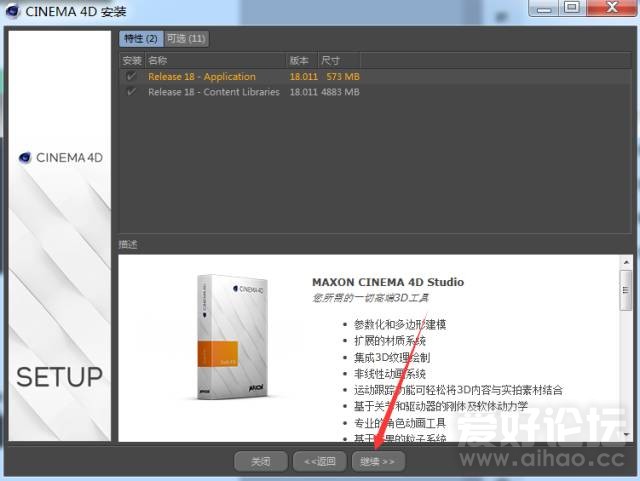Toggle Release 18 - Content Libraries checkbox
Viewport: 640px width, 481px height.
coord(131,92)
